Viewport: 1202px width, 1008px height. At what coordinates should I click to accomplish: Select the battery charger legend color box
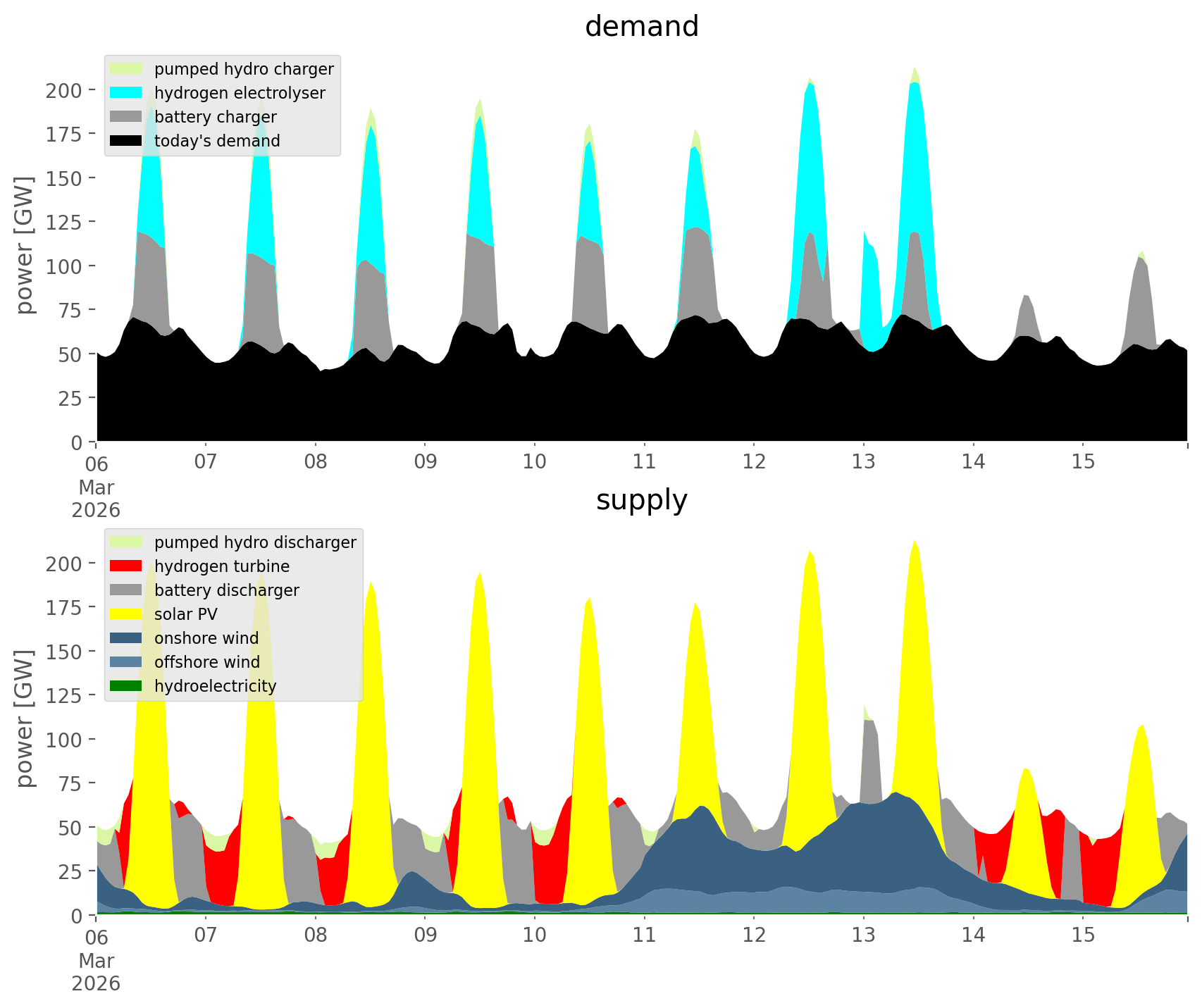click(126, 117)
